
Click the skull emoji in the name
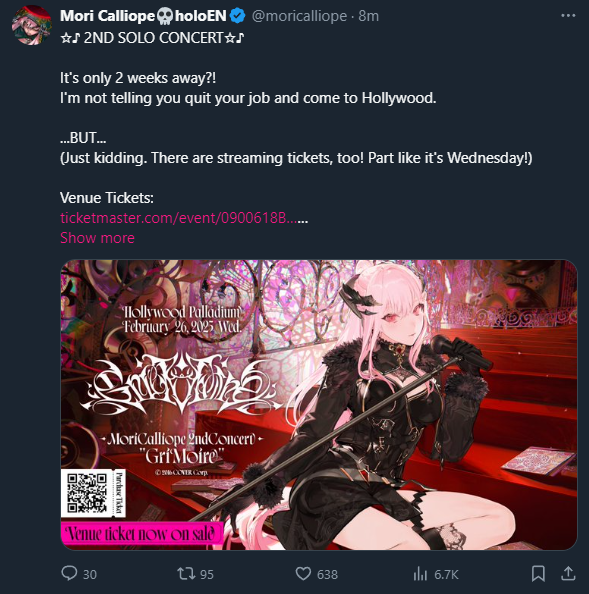[165, 16]
